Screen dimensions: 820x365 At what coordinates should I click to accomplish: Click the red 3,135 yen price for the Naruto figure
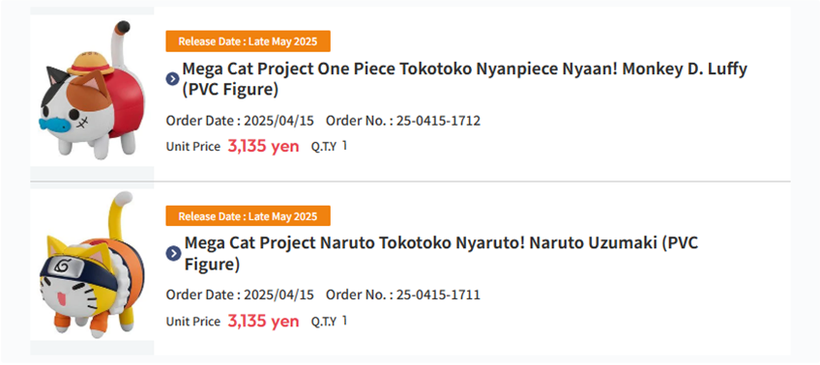(263, 321)
